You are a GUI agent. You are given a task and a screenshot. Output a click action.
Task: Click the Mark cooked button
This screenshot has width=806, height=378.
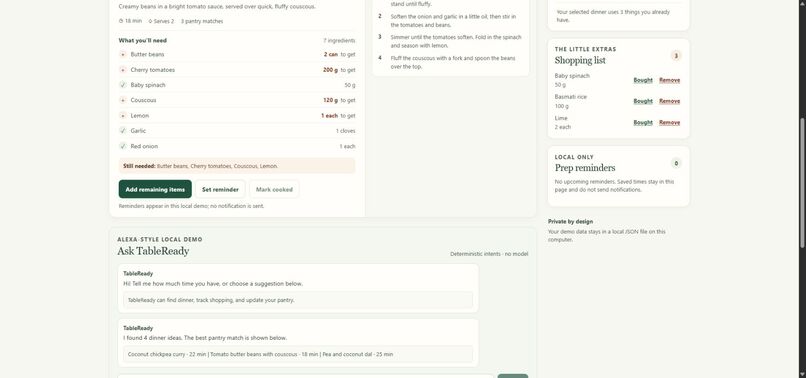[274, 189]
